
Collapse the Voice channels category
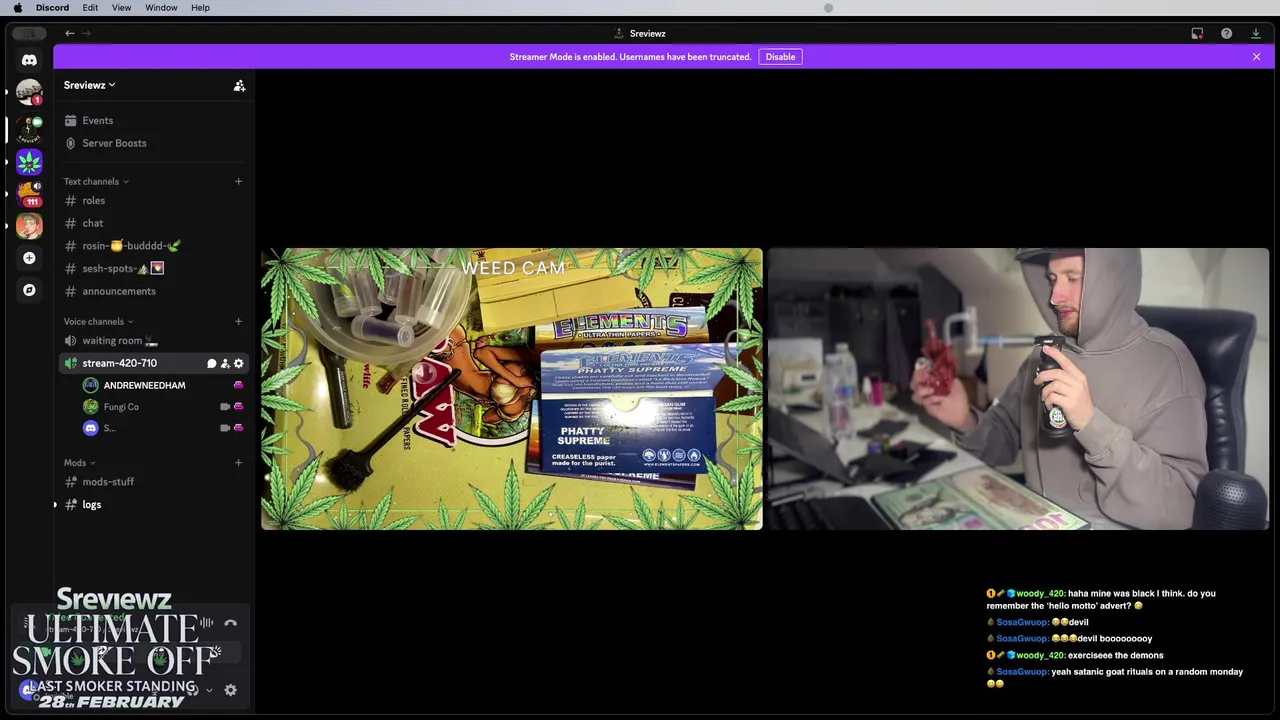coord(99,321)
